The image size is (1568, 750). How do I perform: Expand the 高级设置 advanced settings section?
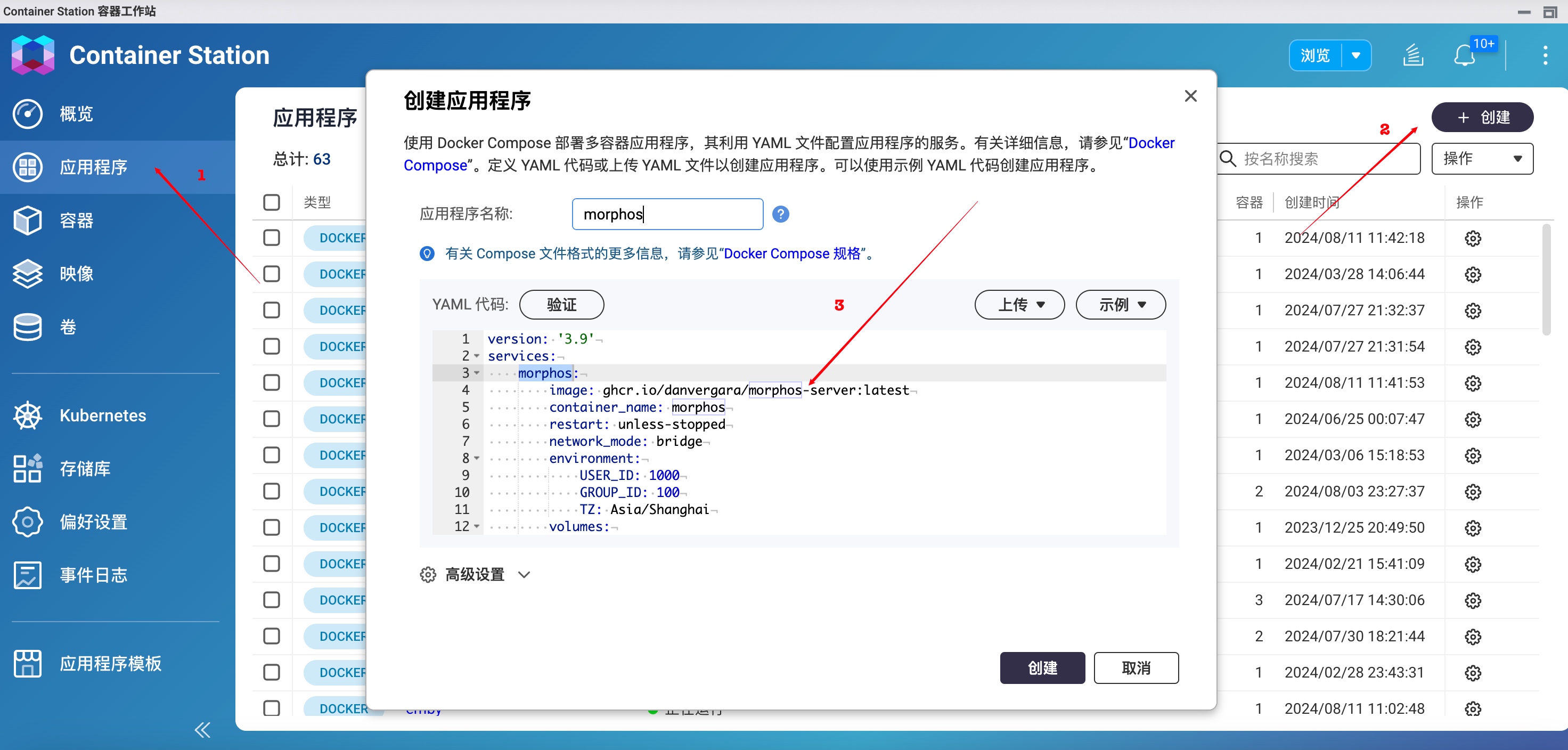pos(476,574)
